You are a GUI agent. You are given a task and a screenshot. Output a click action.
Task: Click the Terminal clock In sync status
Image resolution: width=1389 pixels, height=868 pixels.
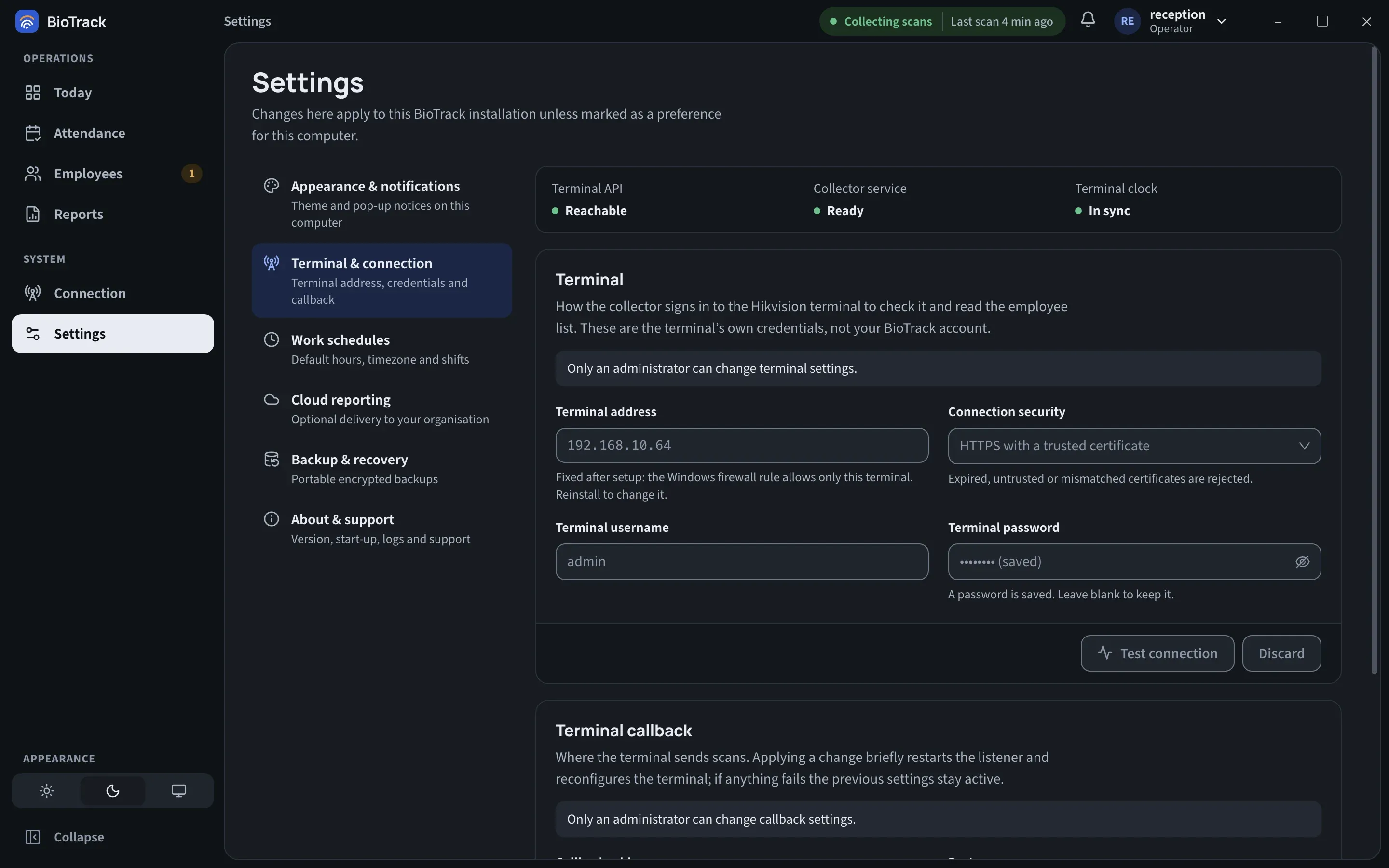point(1103,211)
